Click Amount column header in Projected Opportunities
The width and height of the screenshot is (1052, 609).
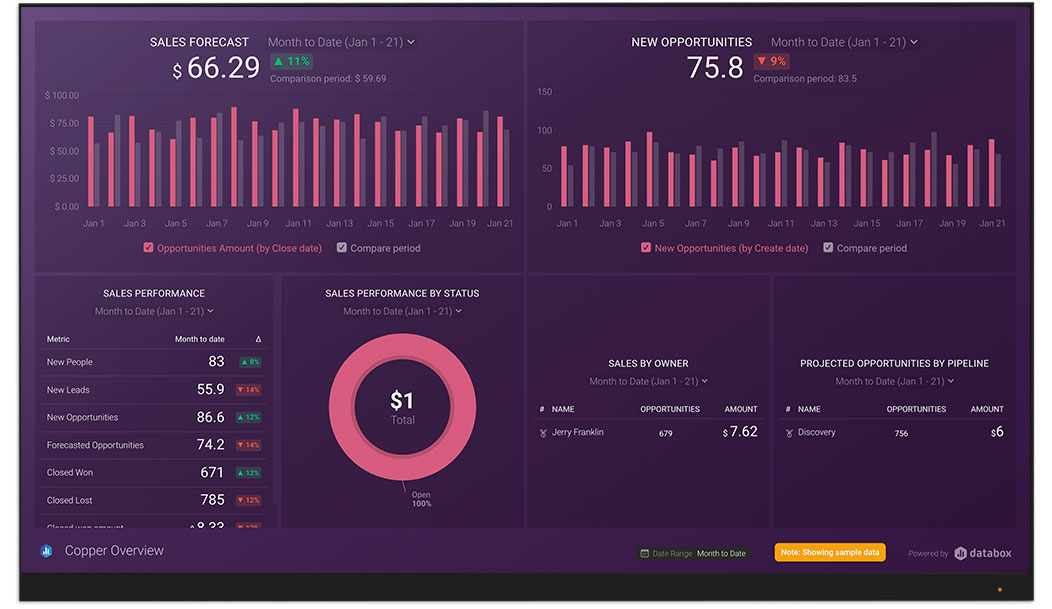click(x=986, y=409)
